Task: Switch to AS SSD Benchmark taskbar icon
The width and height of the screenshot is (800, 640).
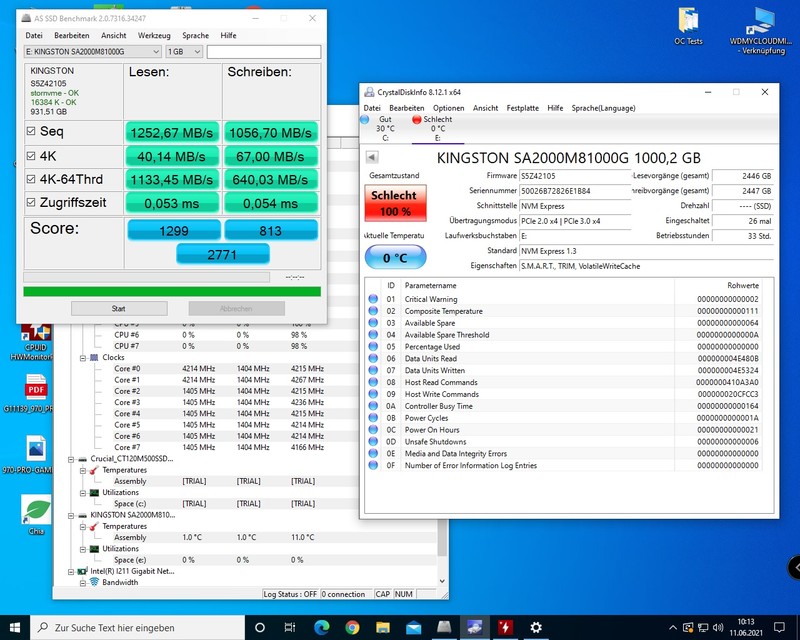Action: tap(444, 627)
